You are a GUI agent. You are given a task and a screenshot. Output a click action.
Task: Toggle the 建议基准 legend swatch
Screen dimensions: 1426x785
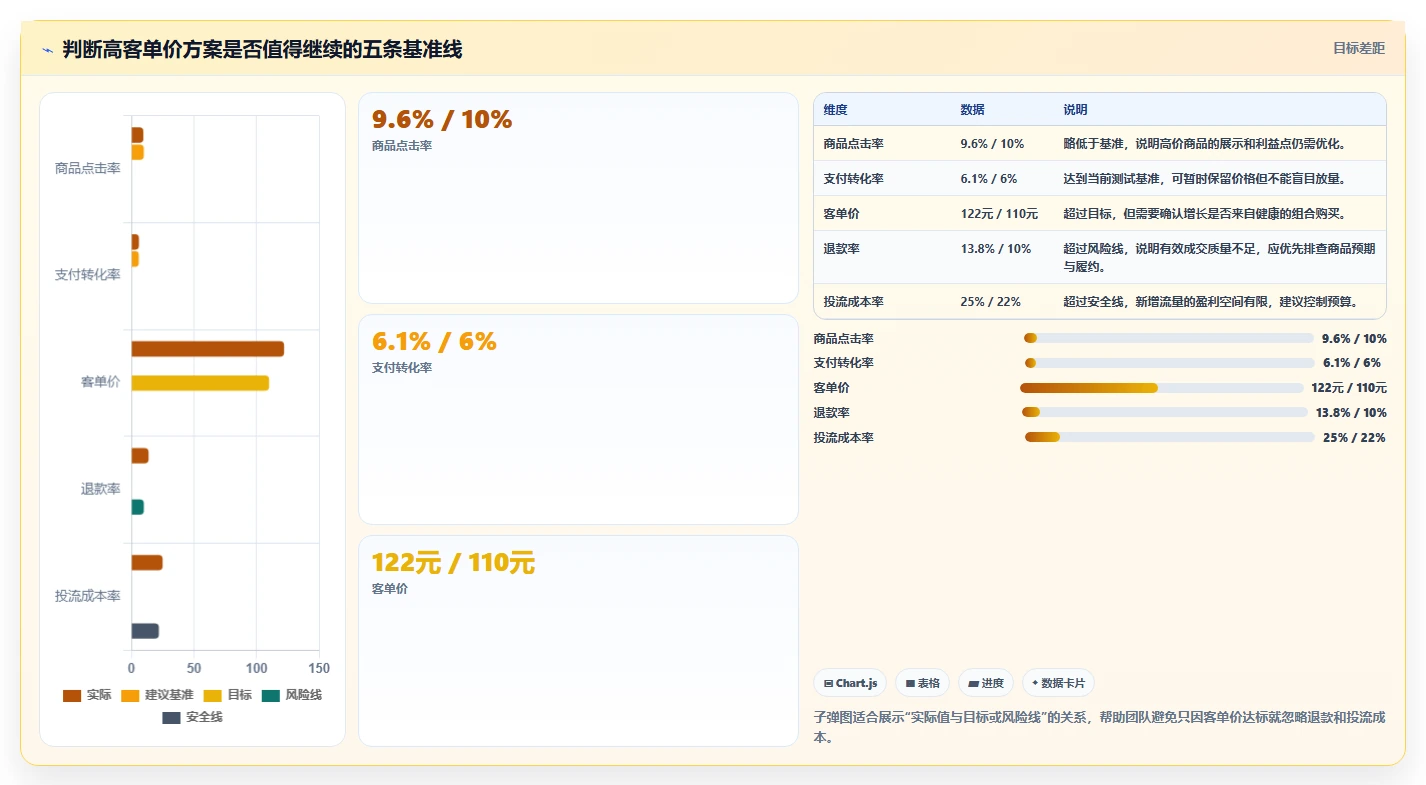[130, 695]
